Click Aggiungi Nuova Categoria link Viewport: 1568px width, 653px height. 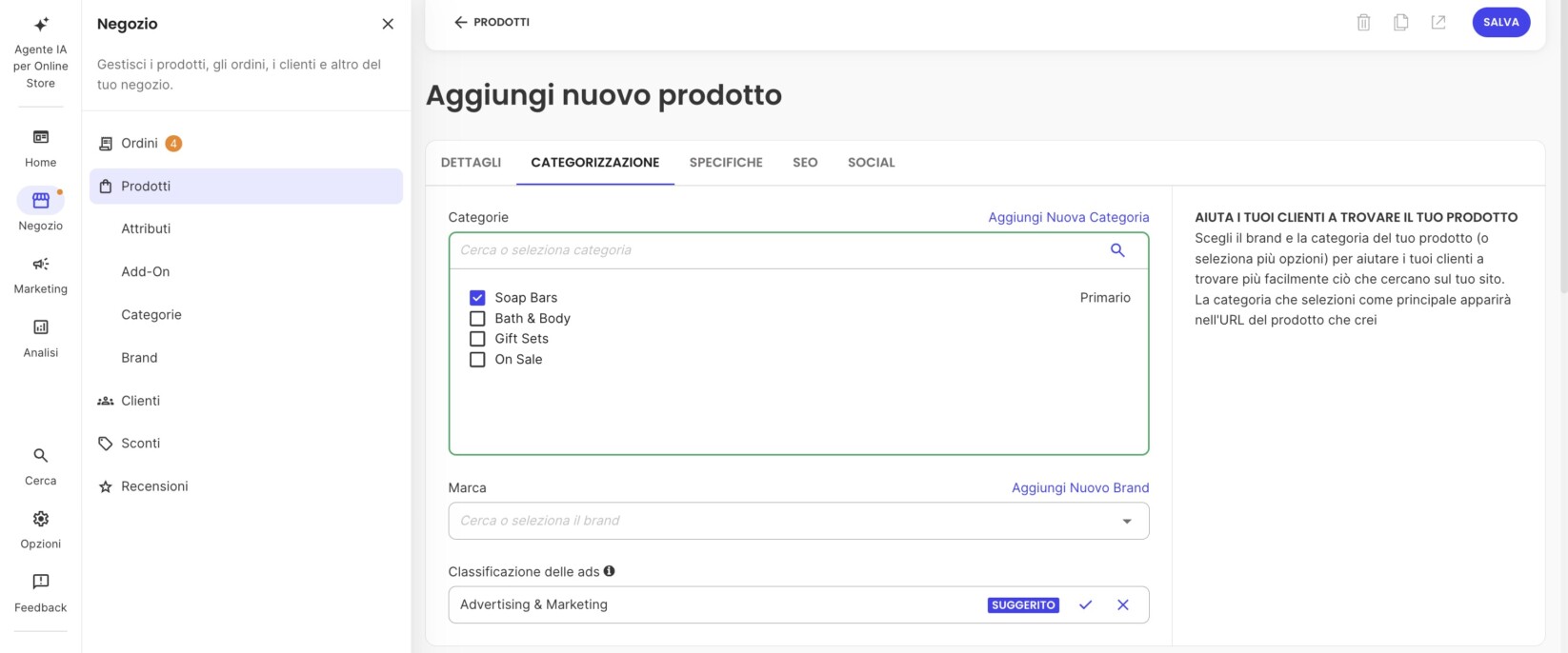pyautogui.click(x=1069, y=217)
